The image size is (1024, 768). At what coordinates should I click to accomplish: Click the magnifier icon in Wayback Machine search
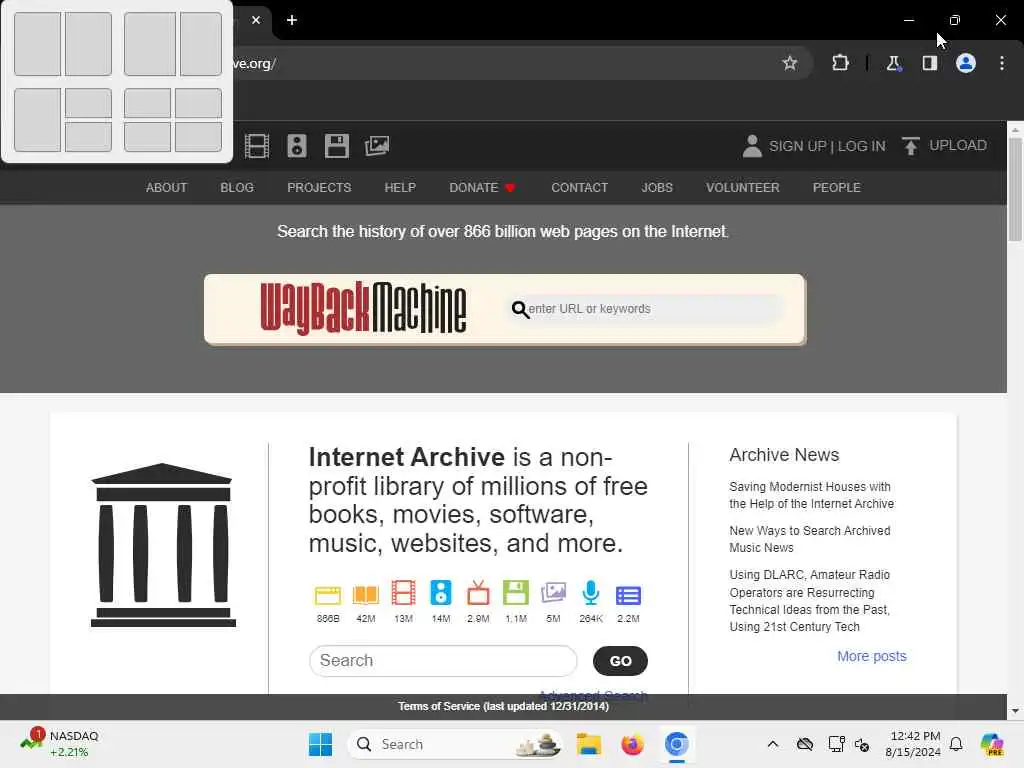pyautogui.click(x=520, y=309)
